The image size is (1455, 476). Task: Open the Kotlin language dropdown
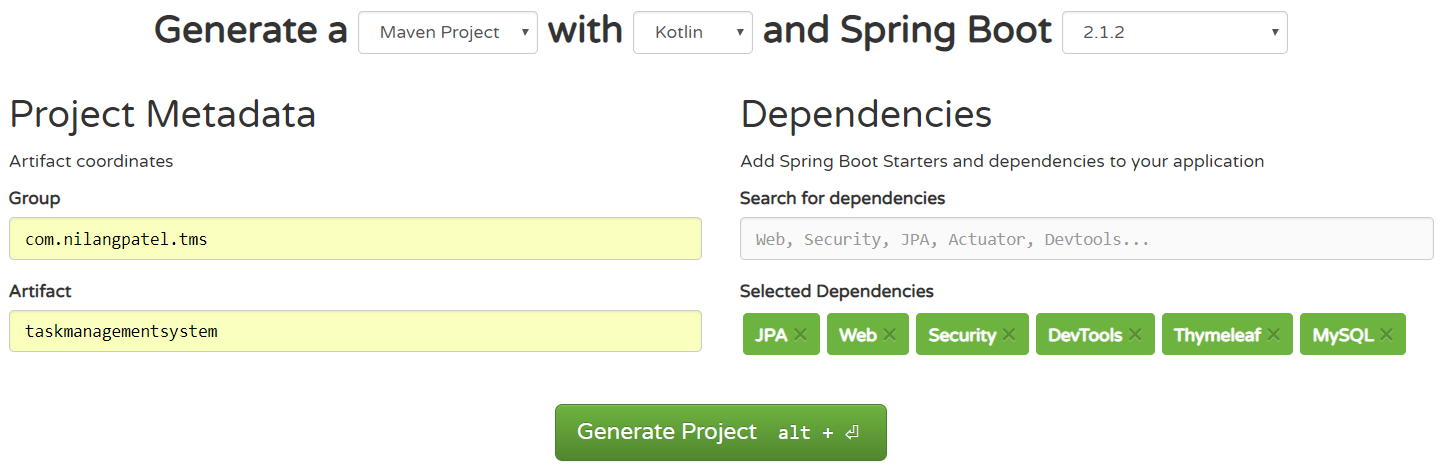pos(692,32)
